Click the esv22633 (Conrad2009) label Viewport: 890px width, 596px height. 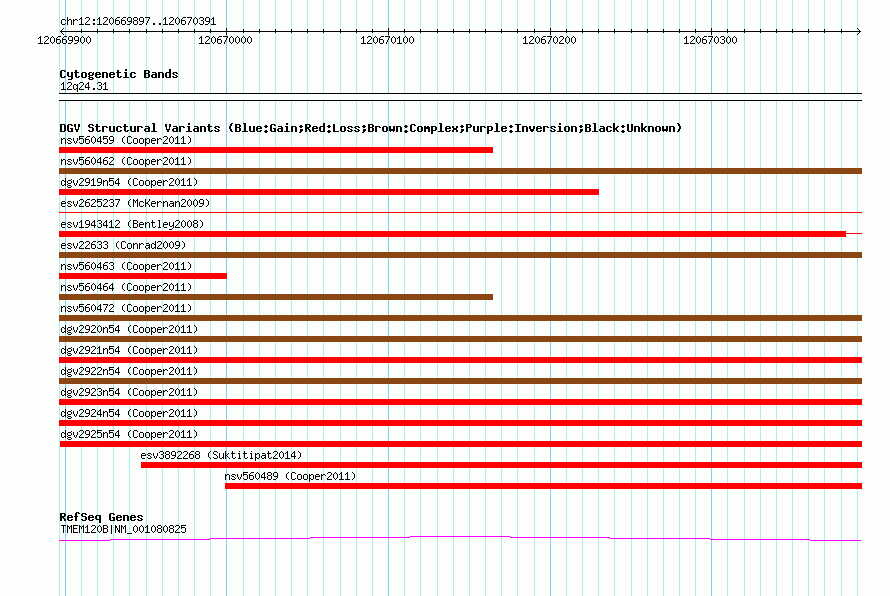point(123,245)
